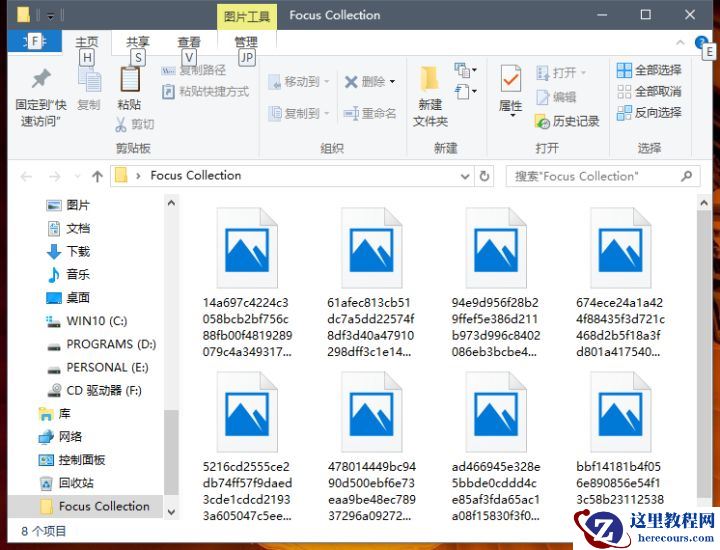Click the file list scroll up arrow
The height and width of the screenshot is (550, 720).
pyautogui.click(x=704, y=202)
